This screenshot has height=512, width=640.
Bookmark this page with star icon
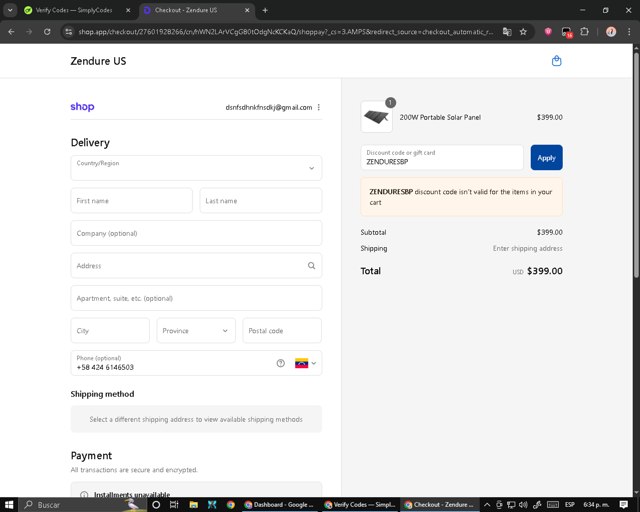point(523,32)
